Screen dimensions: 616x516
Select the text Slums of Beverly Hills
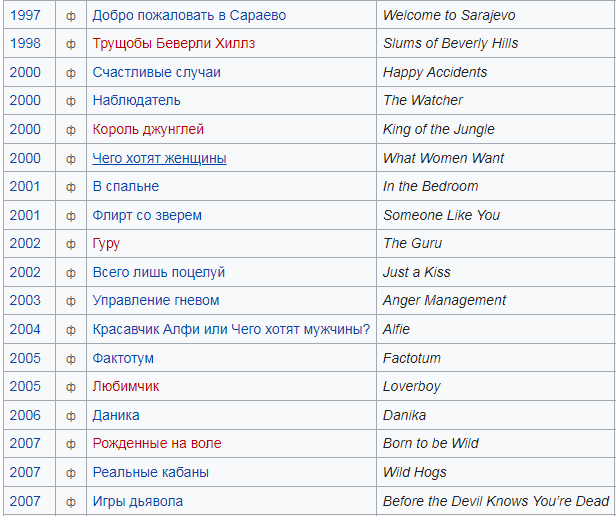451,43
